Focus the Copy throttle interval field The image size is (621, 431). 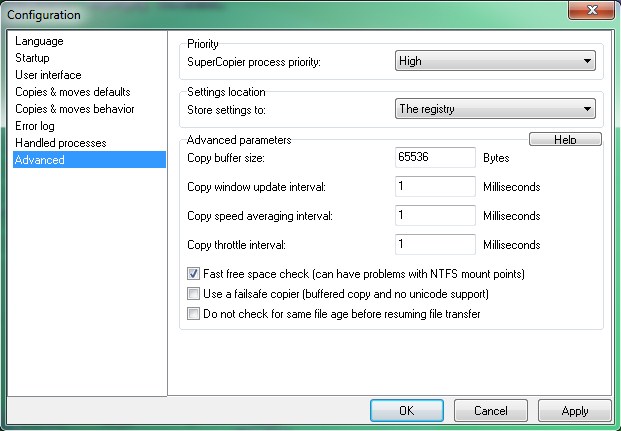pyautogui.click(x=435, y=245)
